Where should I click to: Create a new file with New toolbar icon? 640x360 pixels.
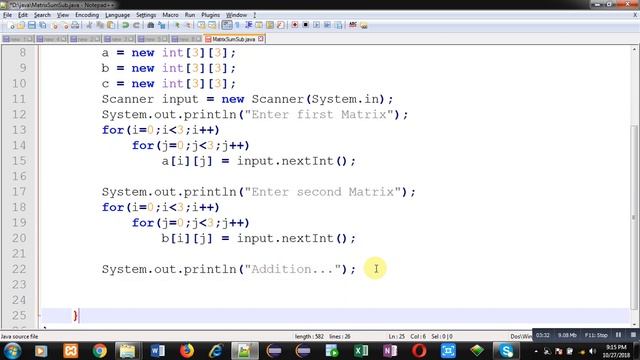pyautogui.click(x=11, y=25)
